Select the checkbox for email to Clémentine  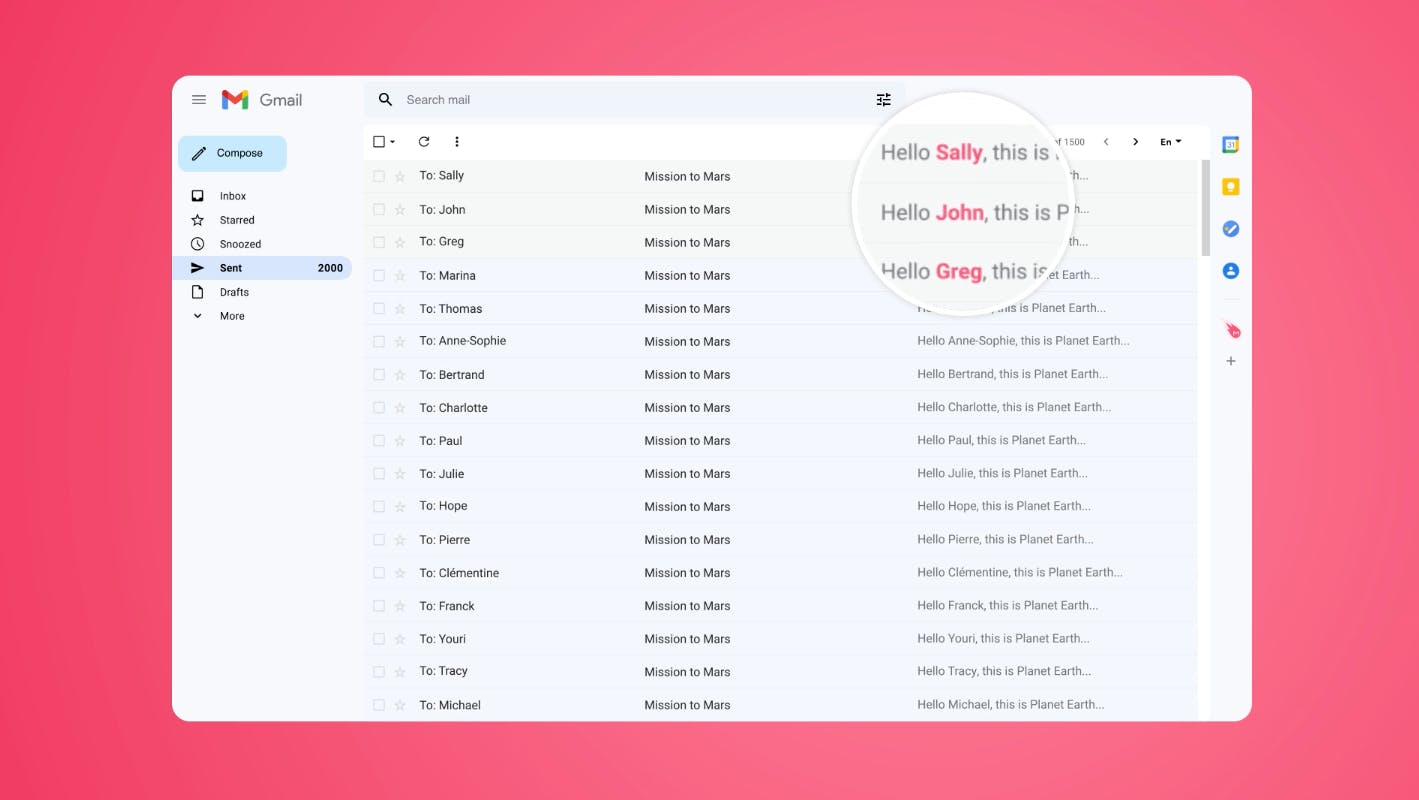[379, 572]
